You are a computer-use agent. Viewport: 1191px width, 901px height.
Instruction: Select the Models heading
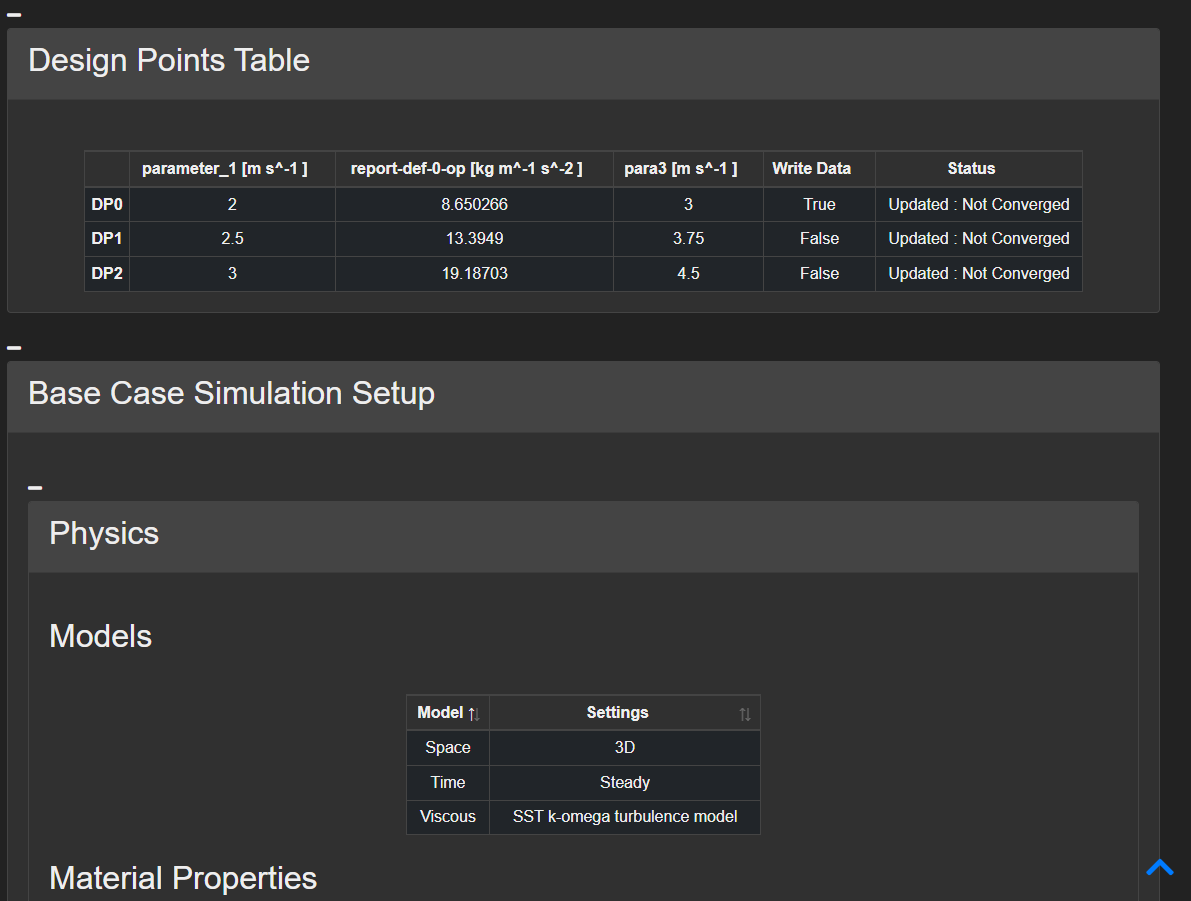[x=100, y=636]
